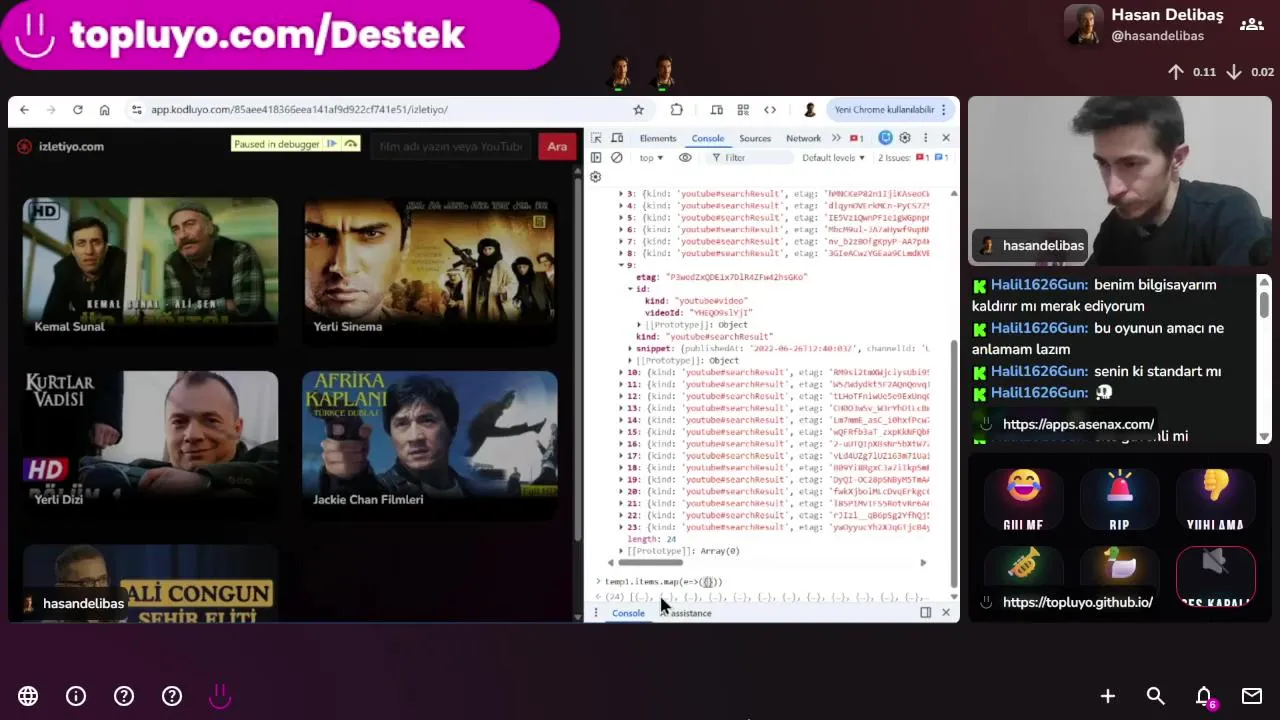Open the Sources tab in DevTools

755,138
